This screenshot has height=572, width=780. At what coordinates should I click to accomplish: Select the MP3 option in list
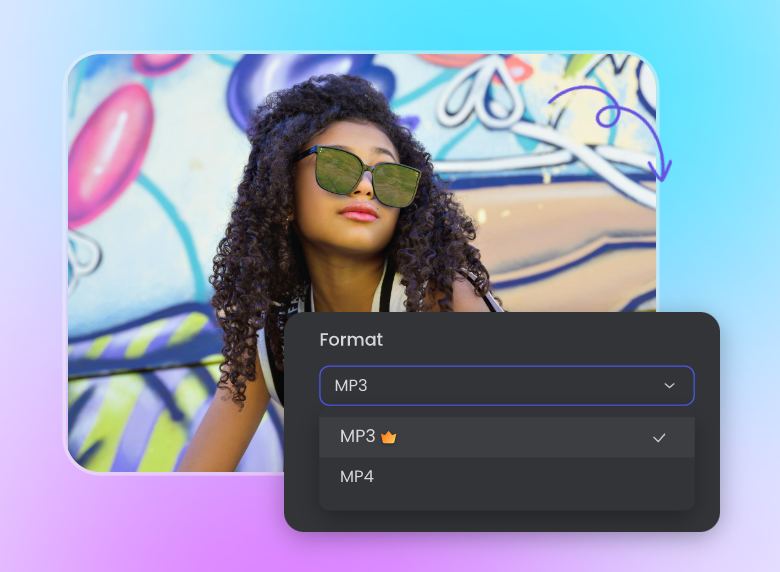(506, 437)
